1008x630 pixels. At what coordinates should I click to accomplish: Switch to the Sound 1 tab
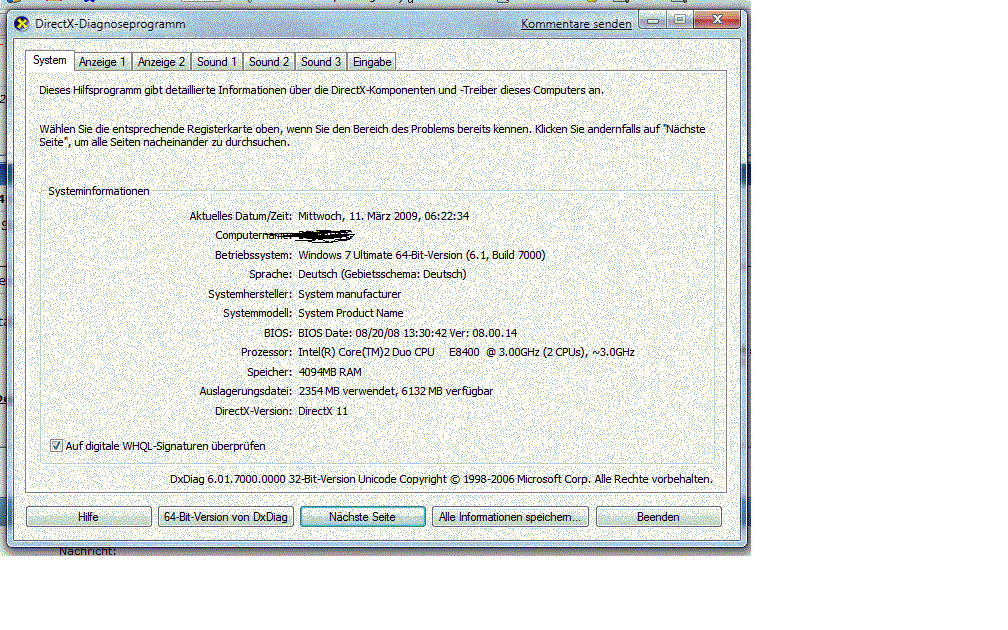tap(217, 62)
